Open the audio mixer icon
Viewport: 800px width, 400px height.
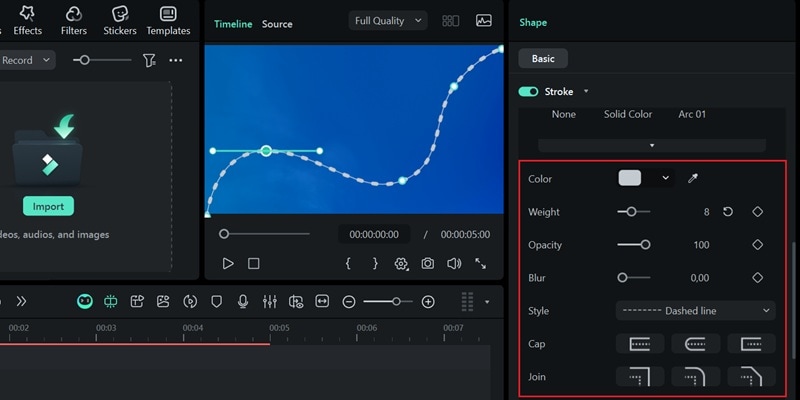(269, 302)
